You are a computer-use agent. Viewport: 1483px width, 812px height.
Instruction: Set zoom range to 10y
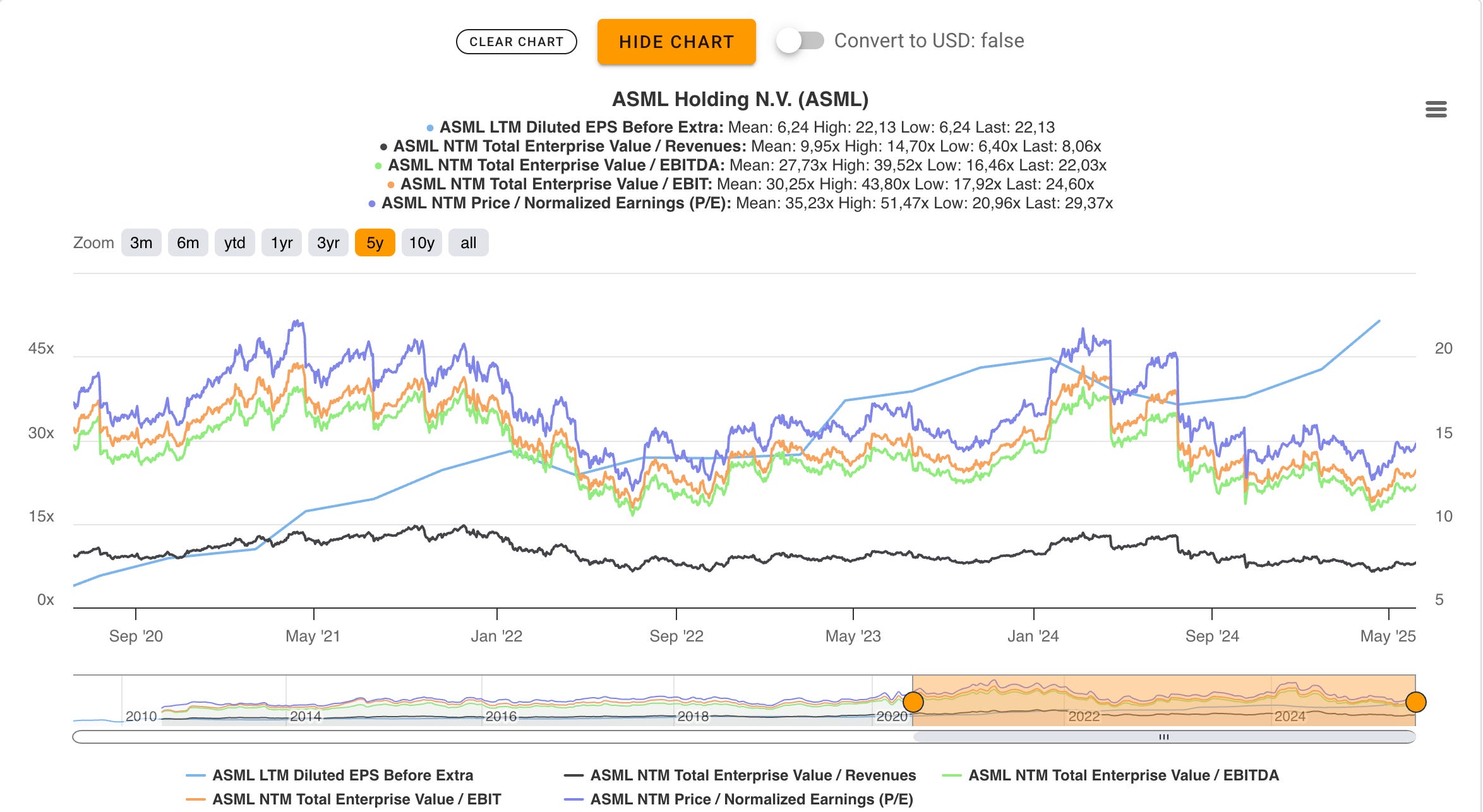click(x=421, y=243)
